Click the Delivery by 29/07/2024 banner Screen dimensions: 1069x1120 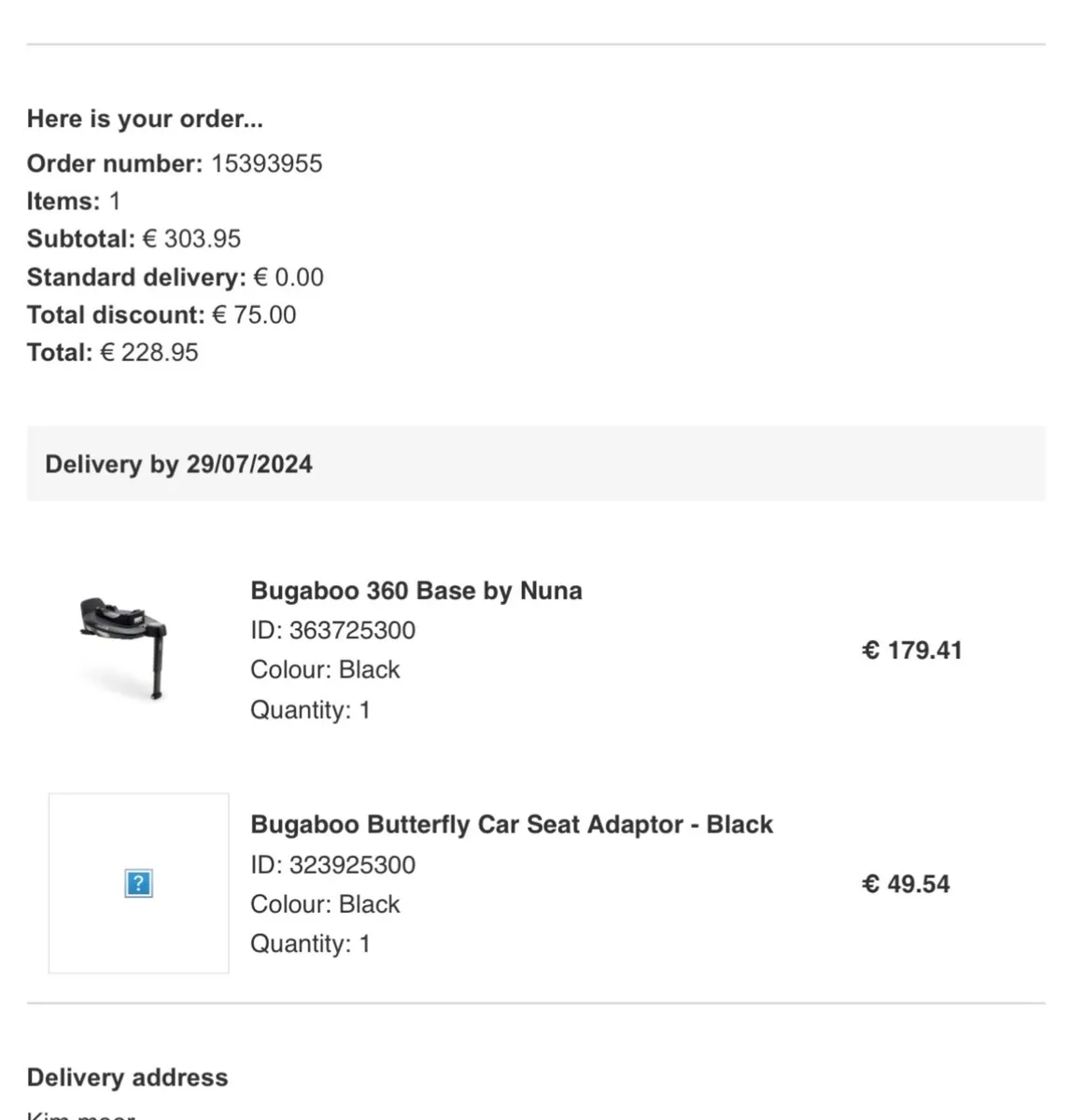[536, 464]
